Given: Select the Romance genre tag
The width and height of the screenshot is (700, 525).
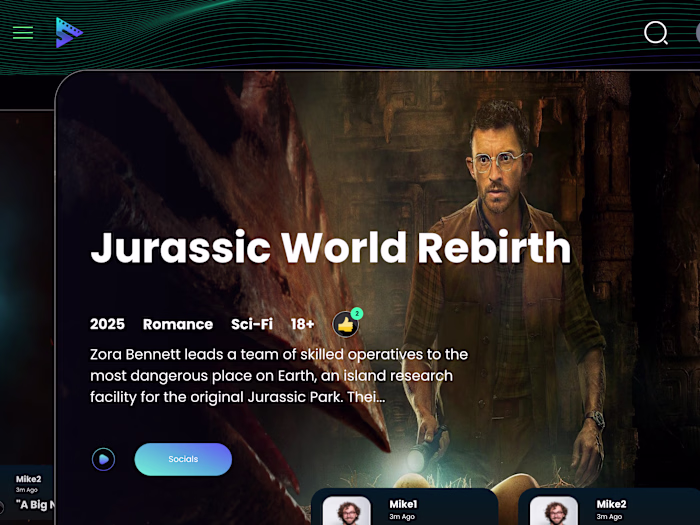Looking at the screenshot, I should (178, 324).
